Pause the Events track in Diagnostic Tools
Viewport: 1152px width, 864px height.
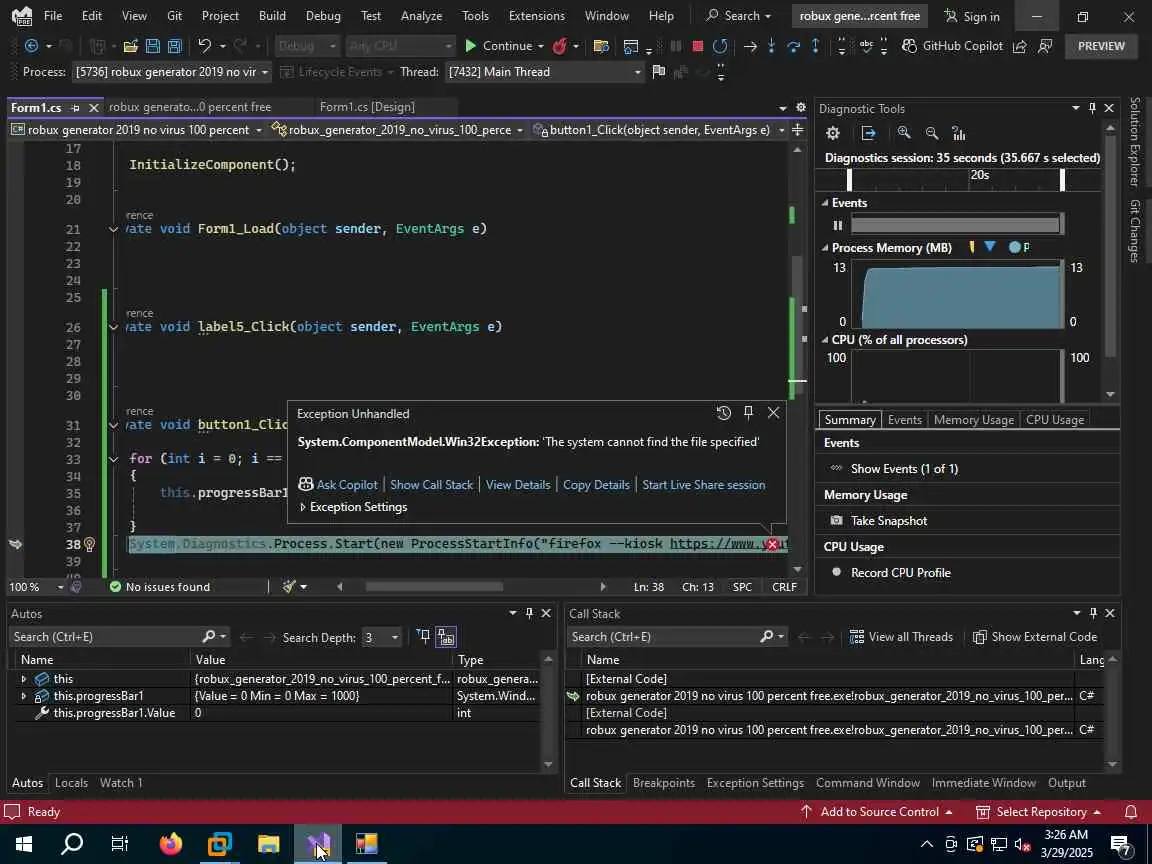[838, 225]
